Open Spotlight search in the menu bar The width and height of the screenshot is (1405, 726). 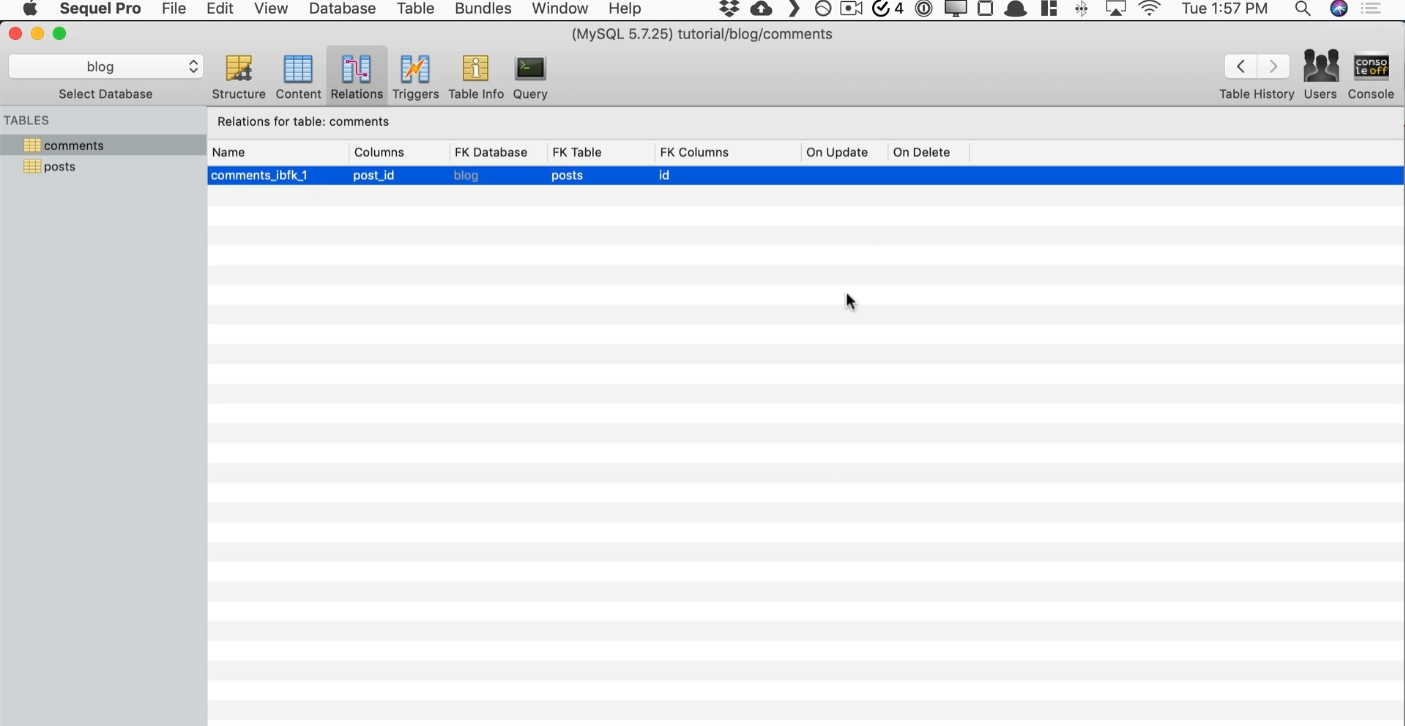(1302, 9)
